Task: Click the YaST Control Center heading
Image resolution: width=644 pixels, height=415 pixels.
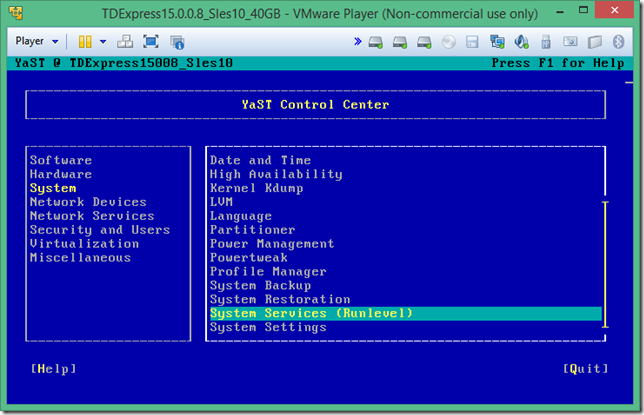Action: tap(315, 105)
